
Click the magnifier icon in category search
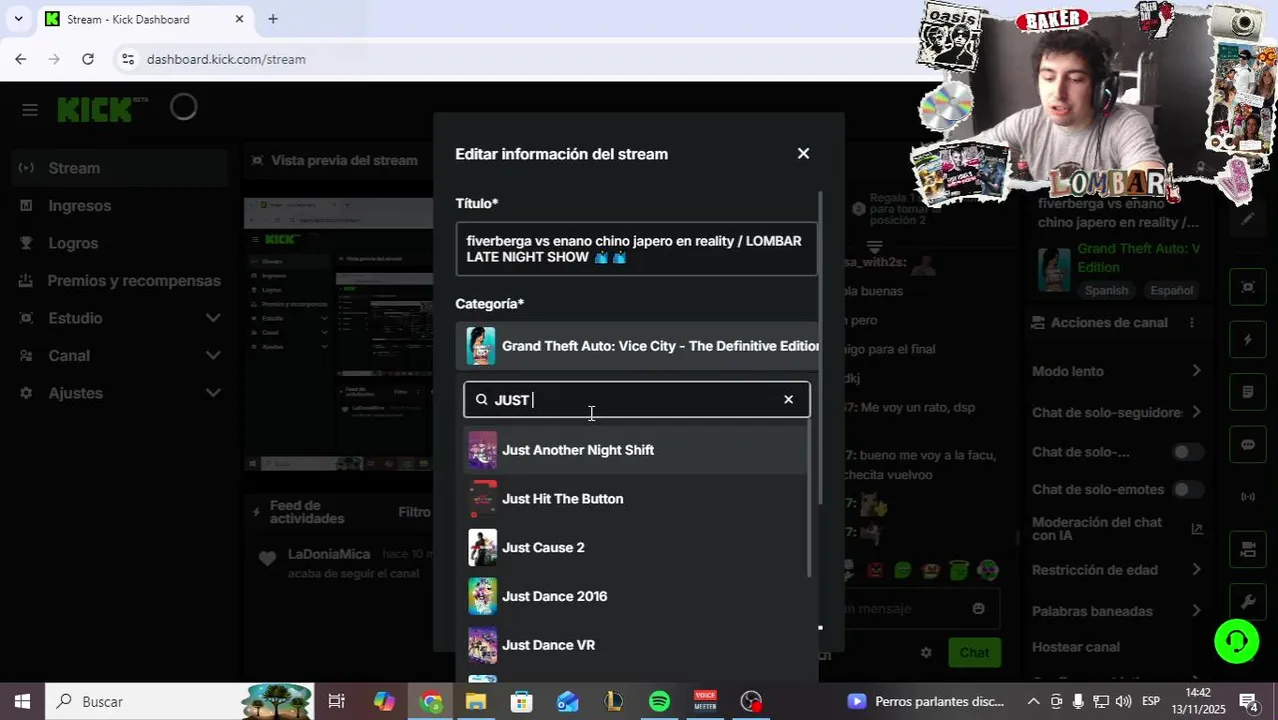[x=481, y=399]
